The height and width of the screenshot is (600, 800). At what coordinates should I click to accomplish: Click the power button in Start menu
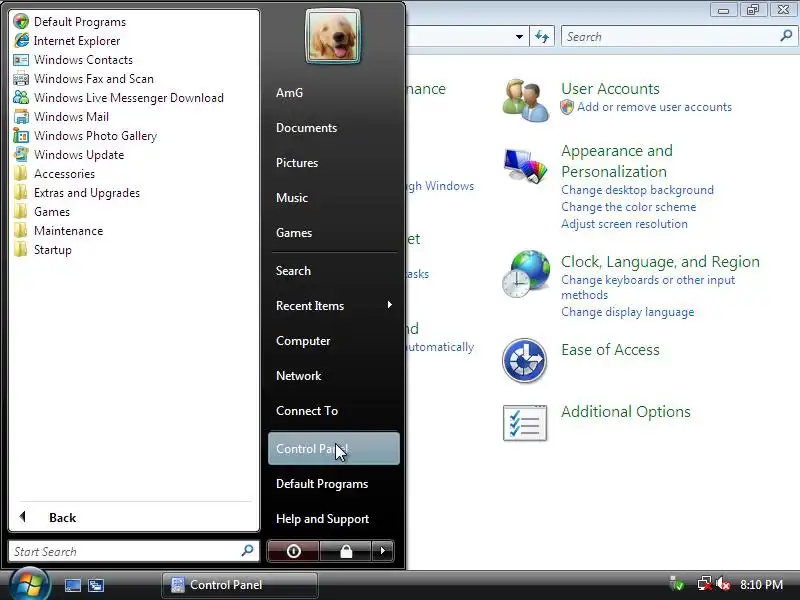[293, 551]
